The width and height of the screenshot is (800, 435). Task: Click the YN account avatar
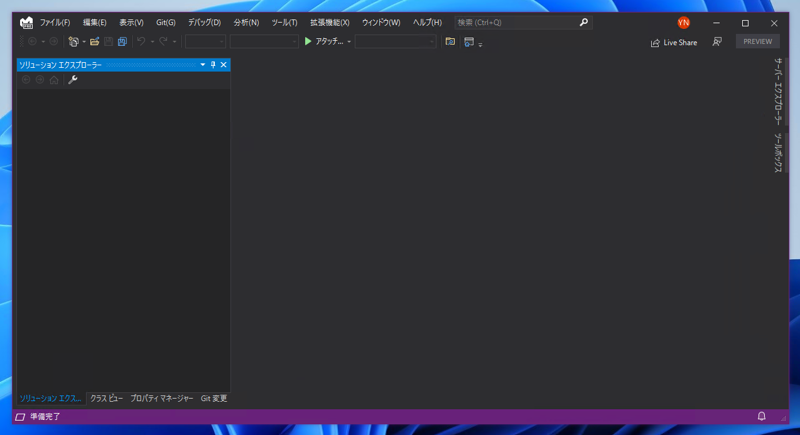(x=684, y=22)
